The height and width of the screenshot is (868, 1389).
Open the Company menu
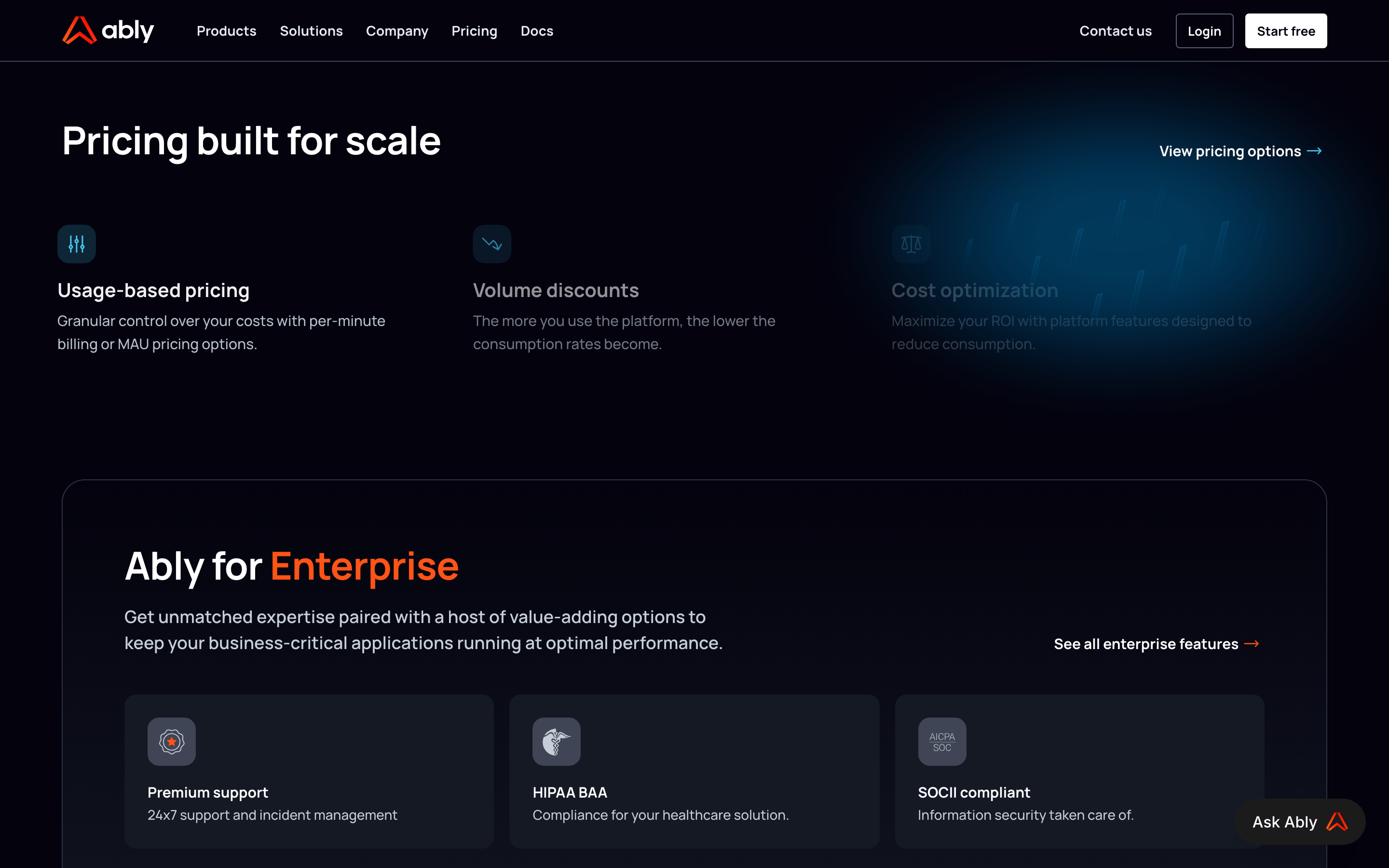(397, 31)
